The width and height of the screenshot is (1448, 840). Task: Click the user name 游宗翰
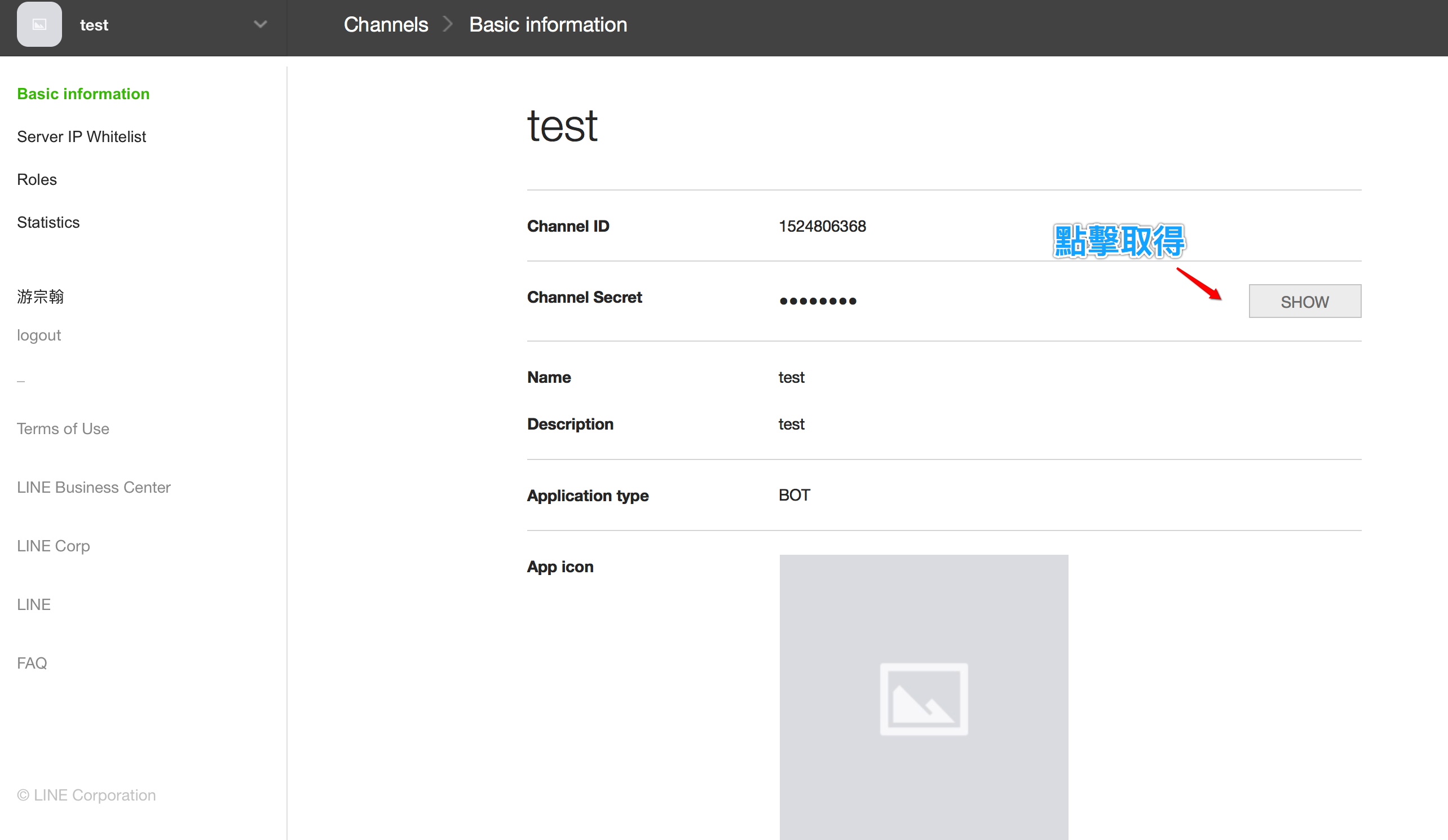pos(40,297)
